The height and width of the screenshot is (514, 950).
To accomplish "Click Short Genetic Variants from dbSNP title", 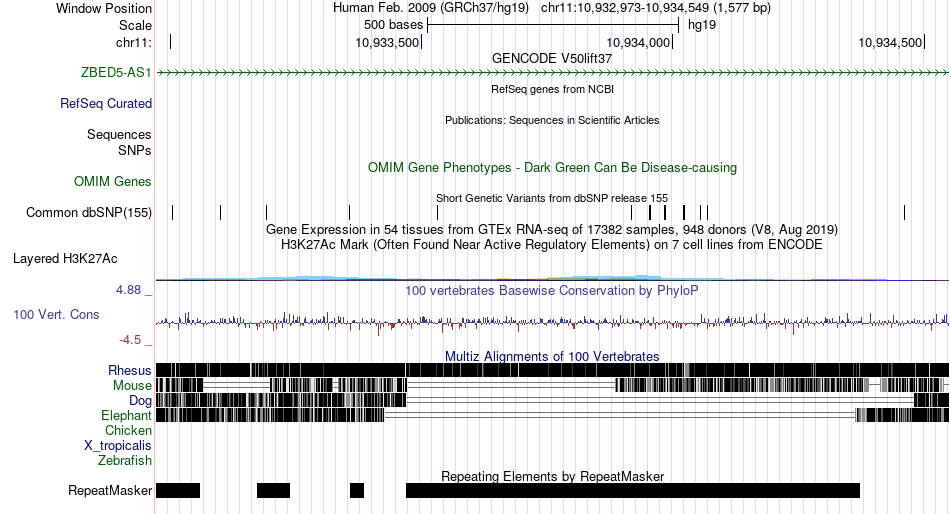I will (552, 198).
